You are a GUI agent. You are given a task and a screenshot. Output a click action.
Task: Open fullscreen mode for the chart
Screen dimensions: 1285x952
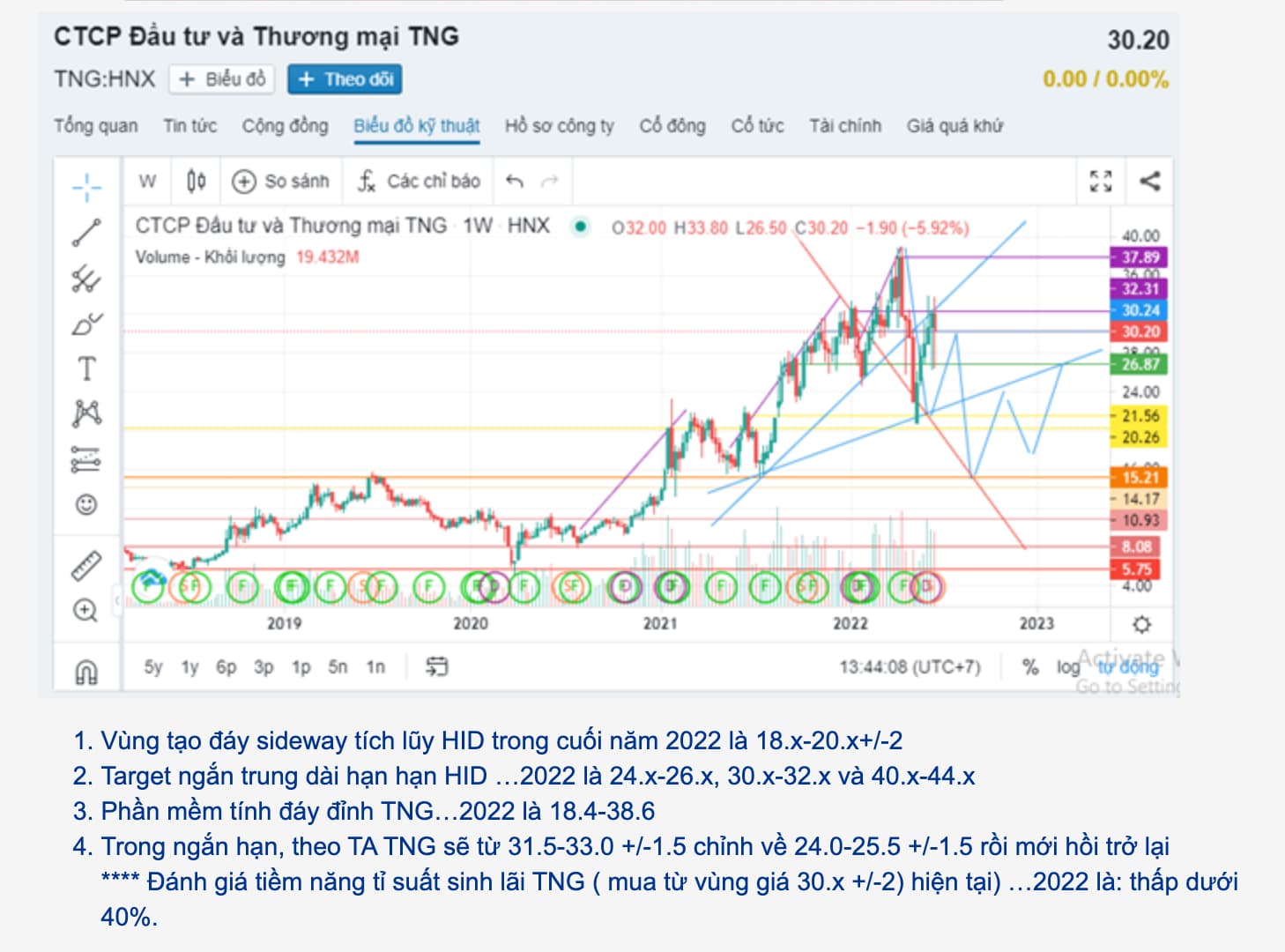(x=1101, y=182)
